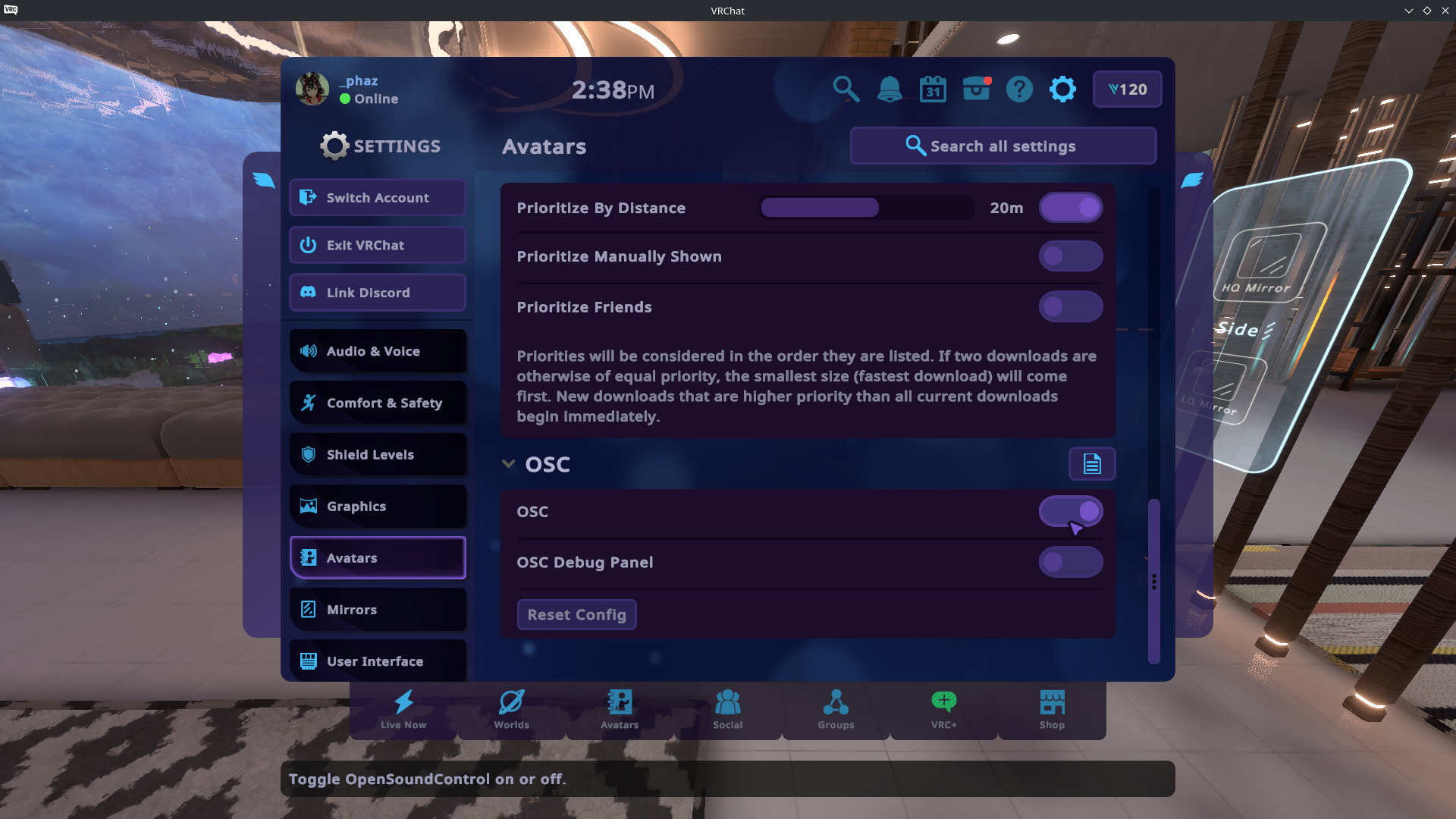
Task: Click the Link Discord button
Action: tap(378, 293)
